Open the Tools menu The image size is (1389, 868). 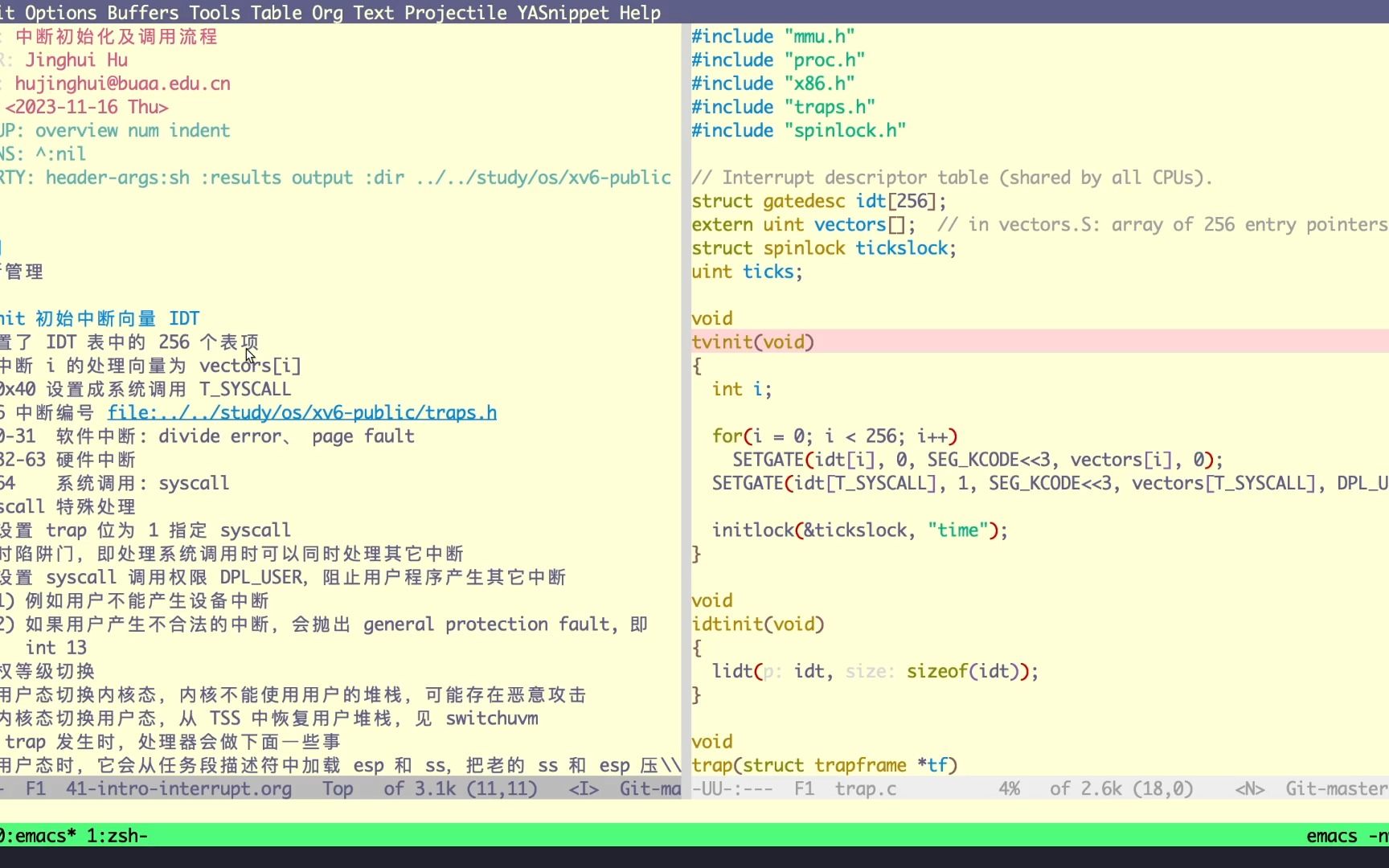[215, 13]
